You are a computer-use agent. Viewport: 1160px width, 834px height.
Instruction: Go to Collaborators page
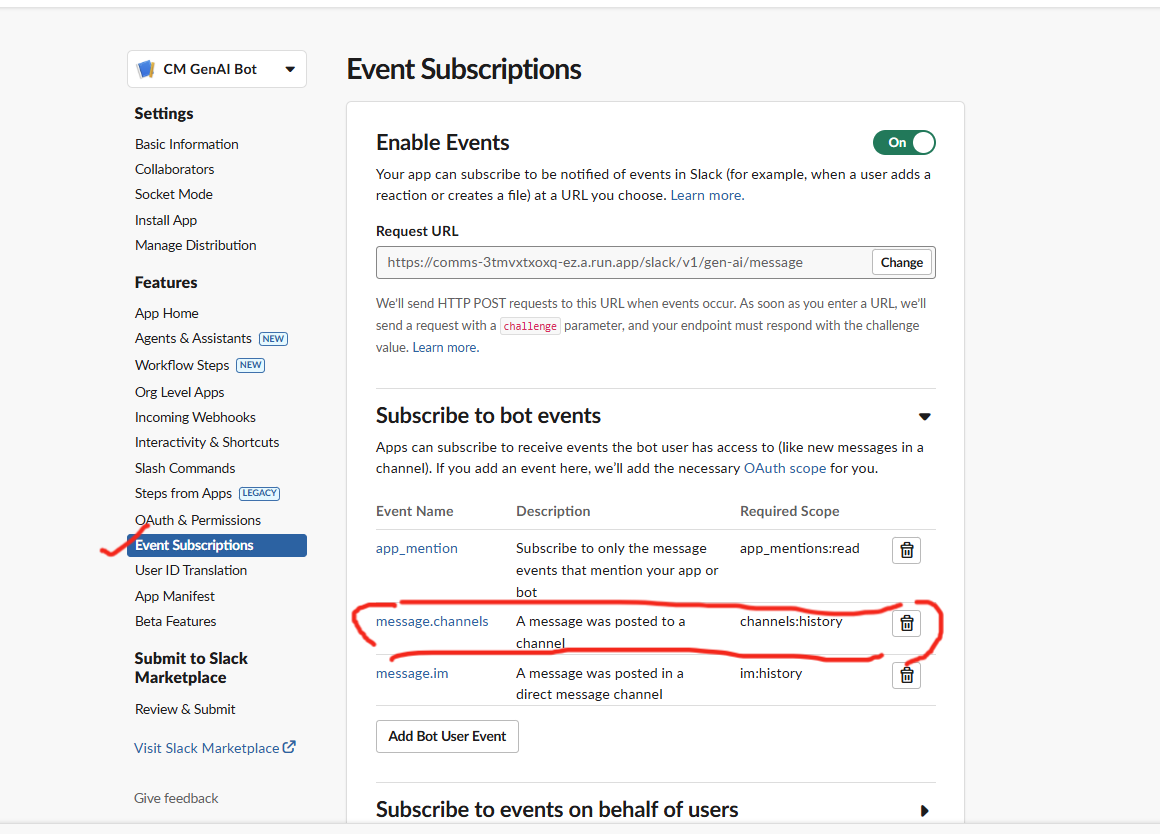pos(175,169)
